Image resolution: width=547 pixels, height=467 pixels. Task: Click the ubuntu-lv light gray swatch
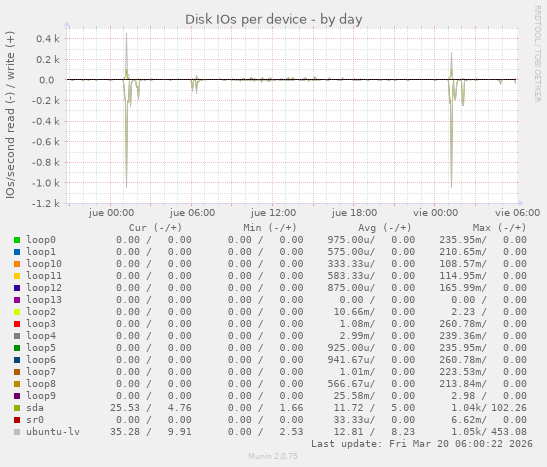[x=17, y=432]
